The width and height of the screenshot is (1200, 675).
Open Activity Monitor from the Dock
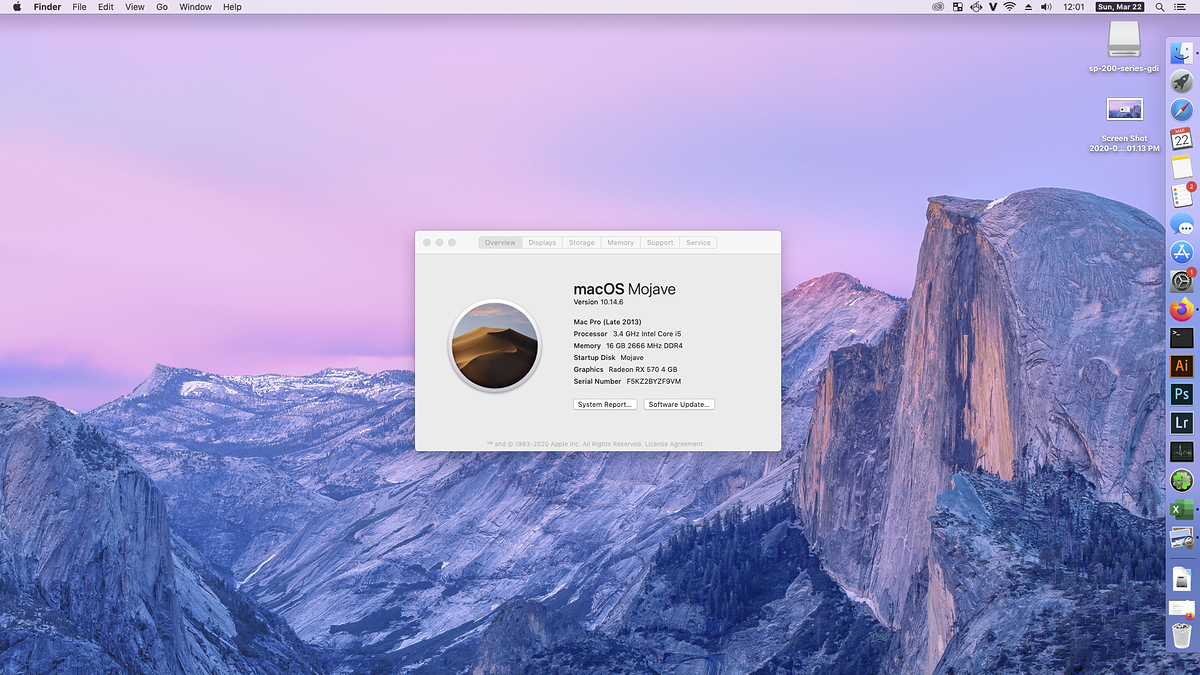point(1182,452)
